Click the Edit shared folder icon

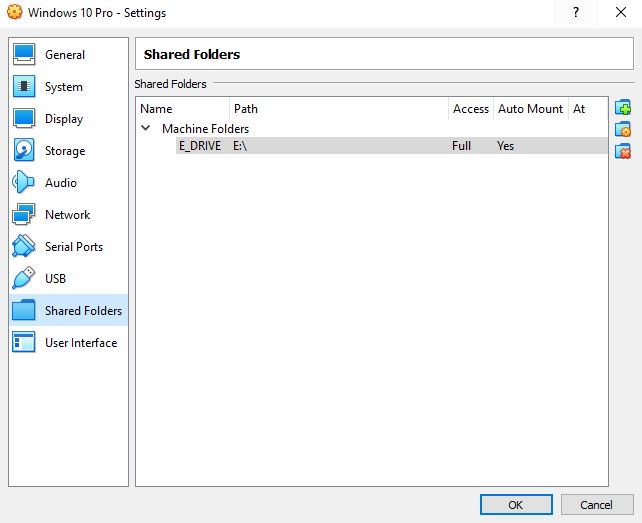point(623,129)
